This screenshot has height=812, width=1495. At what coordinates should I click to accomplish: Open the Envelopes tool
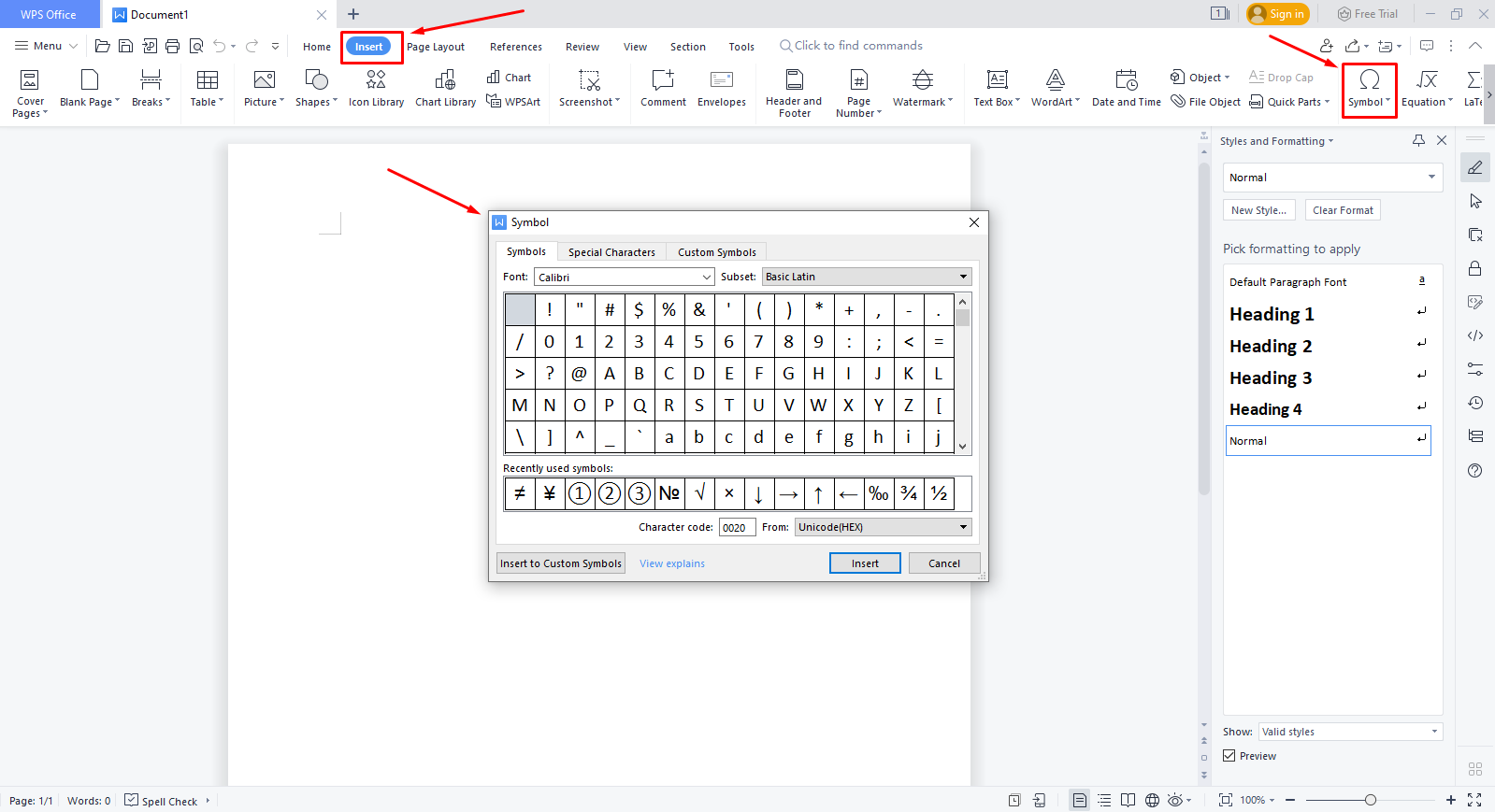pos(721,90)
